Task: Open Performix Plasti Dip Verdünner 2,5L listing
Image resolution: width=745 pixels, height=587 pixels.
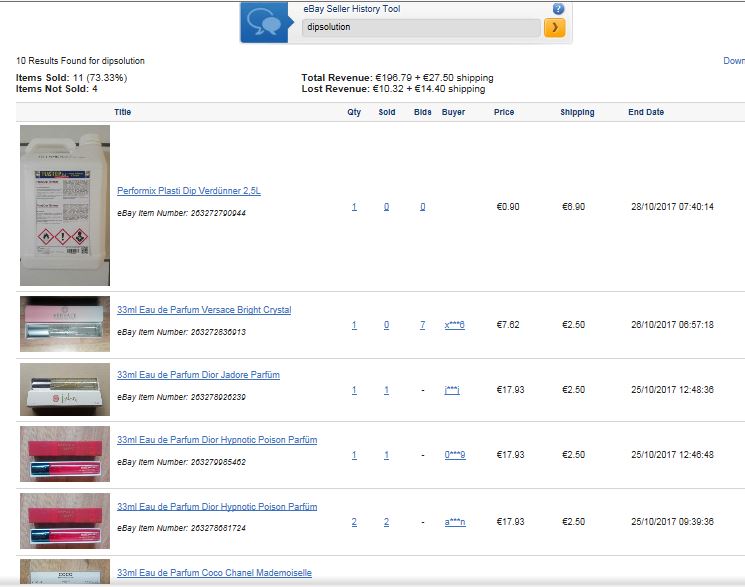Action: (189, 191)
